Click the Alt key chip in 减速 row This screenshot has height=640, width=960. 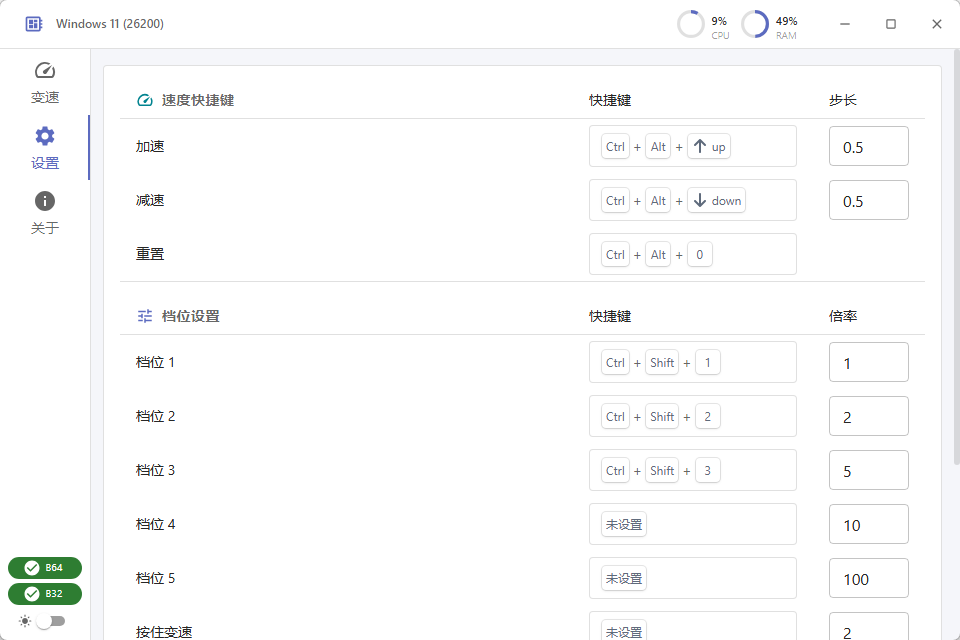point(658,200)
